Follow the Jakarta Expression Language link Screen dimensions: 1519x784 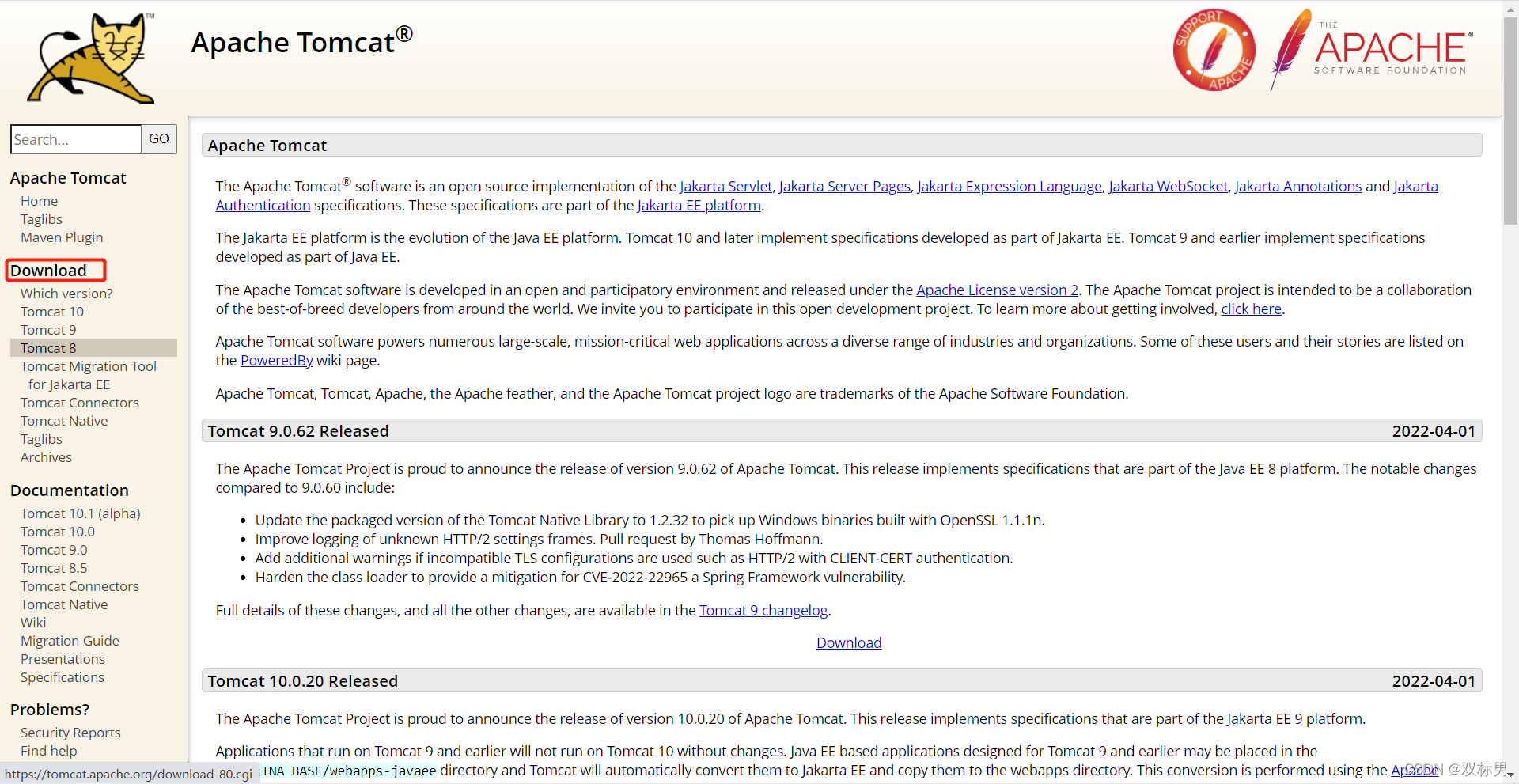coord(1010,187)
